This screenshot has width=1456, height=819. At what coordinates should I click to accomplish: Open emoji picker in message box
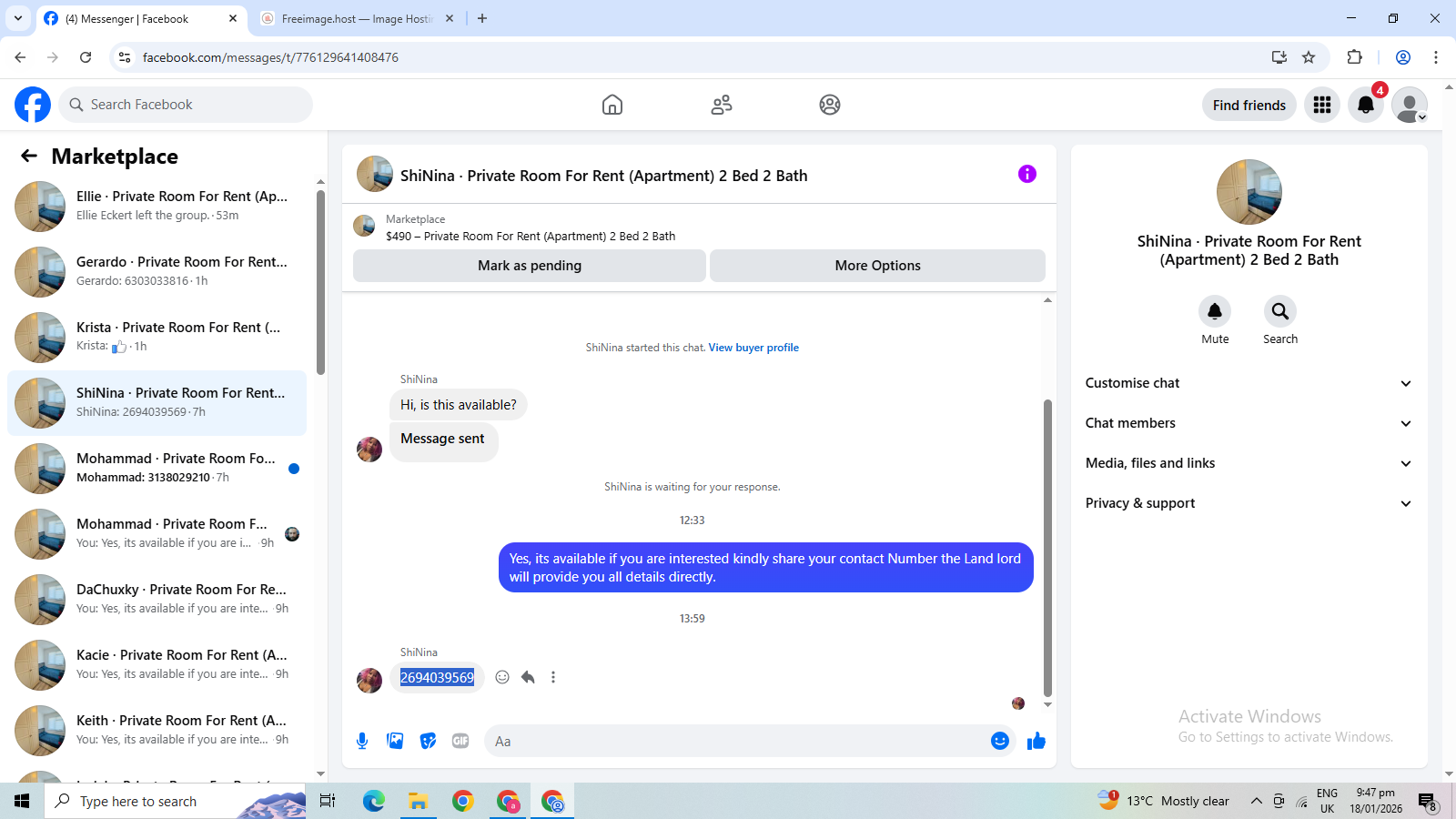1000,741
